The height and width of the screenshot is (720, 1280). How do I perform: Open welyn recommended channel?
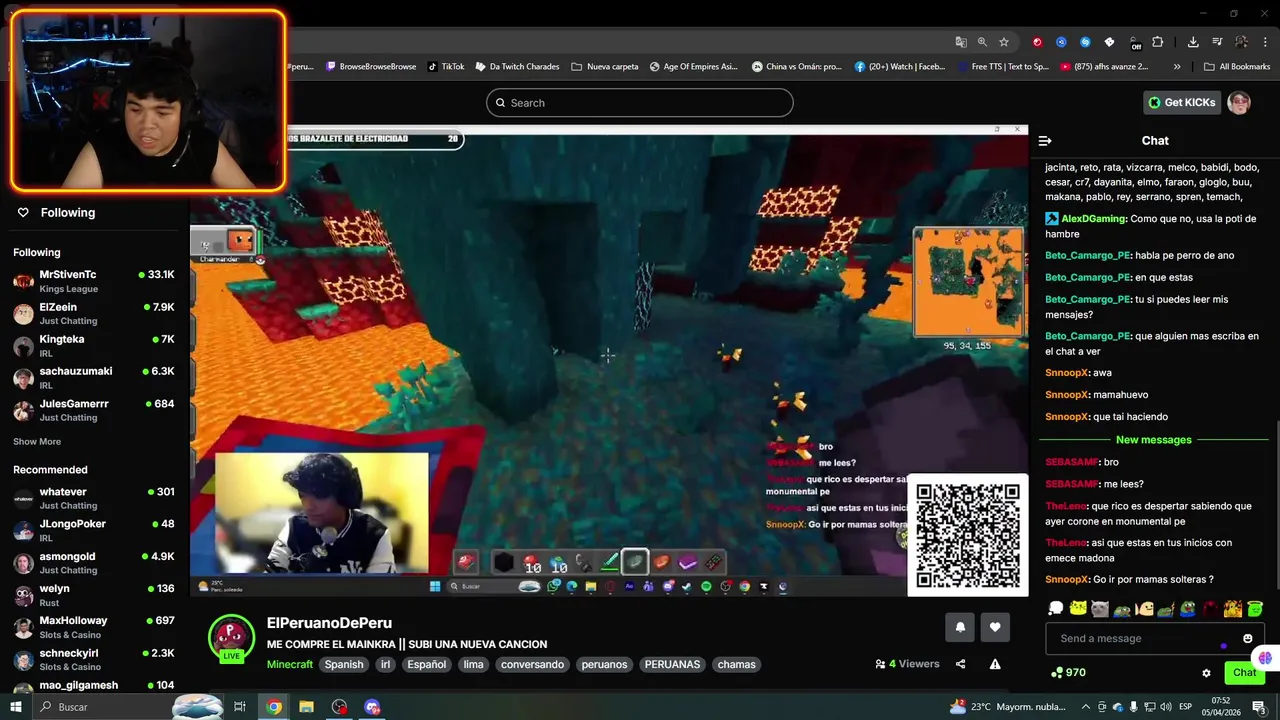tap(95, 595)
